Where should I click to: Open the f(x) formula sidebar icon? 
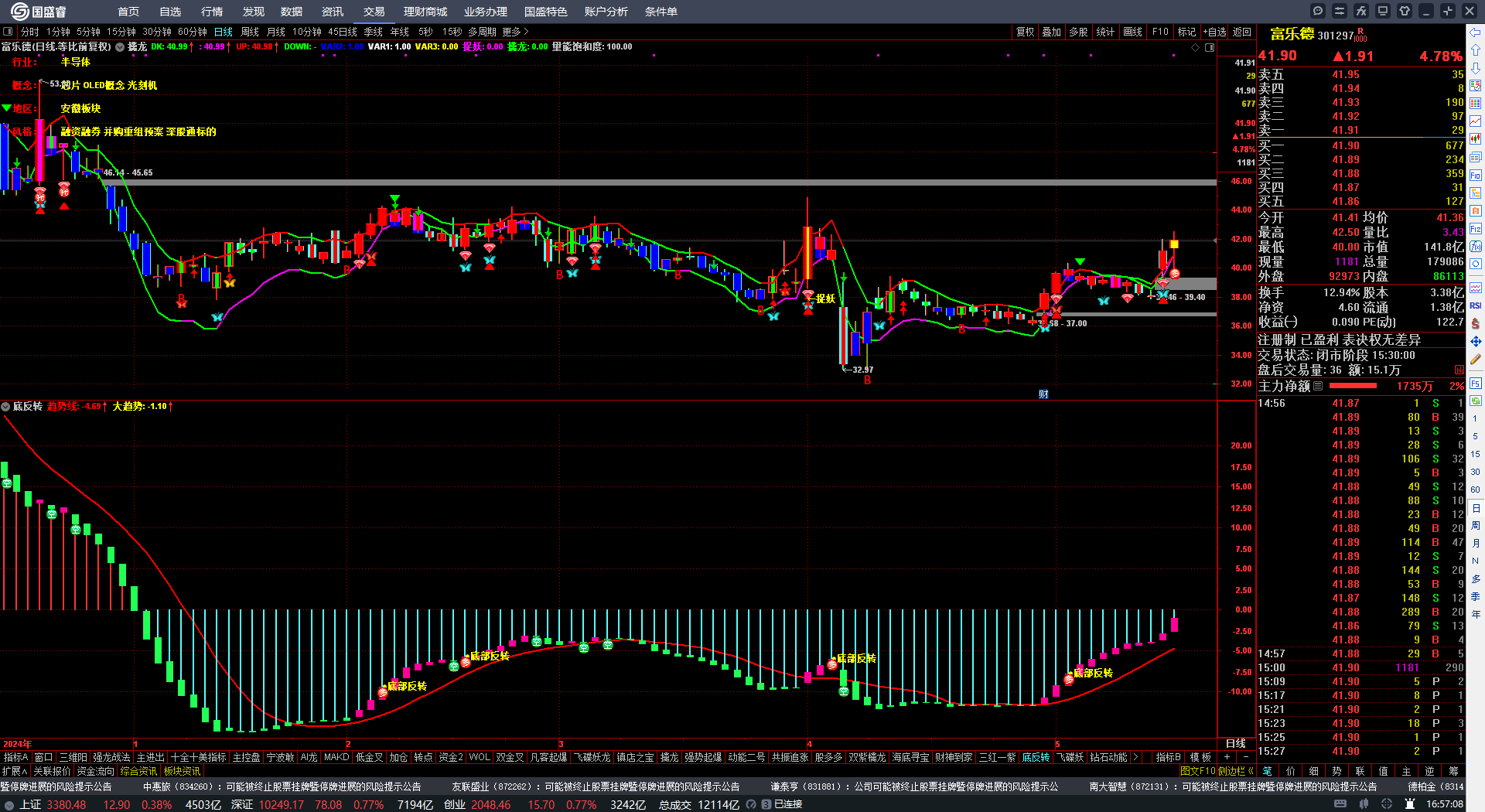1476,247
